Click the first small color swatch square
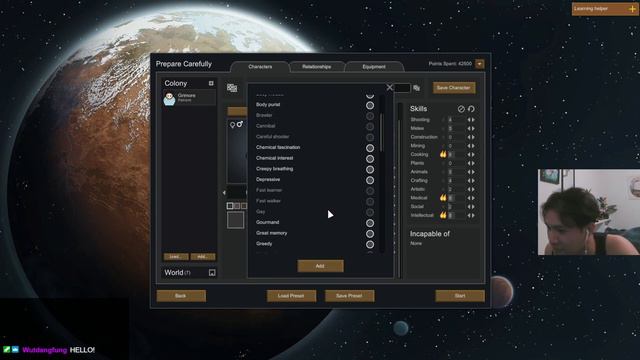This screenshot has width=640, height=360. (230, 206)
